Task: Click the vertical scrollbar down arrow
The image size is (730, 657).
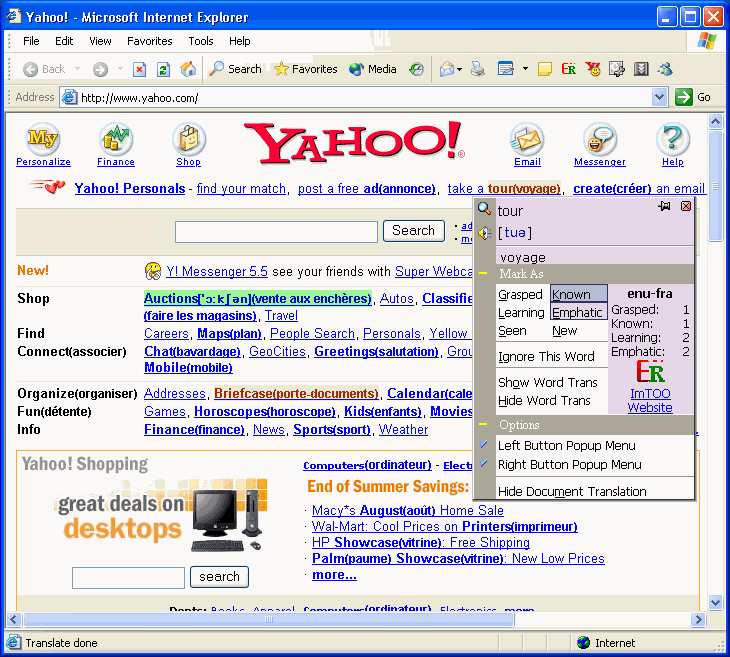Action: (x=716, y=602)
